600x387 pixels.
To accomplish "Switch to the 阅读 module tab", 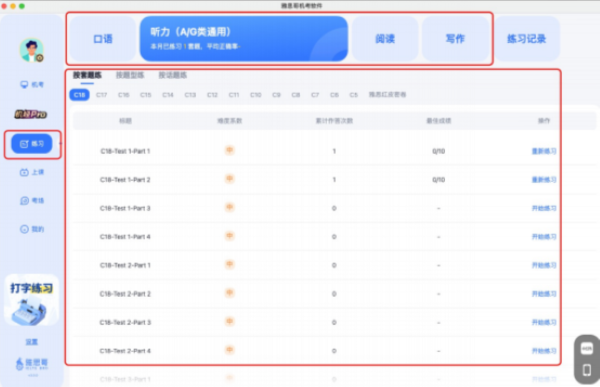I will click(x=385, y=39).
